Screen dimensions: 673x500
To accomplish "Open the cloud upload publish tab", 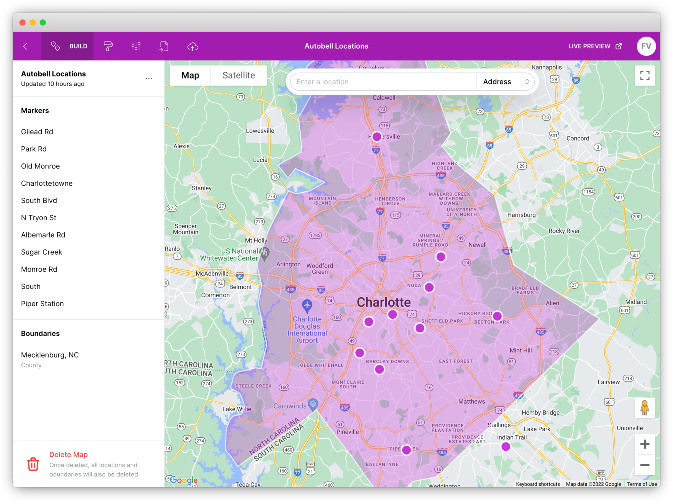I will click(192, 46).
